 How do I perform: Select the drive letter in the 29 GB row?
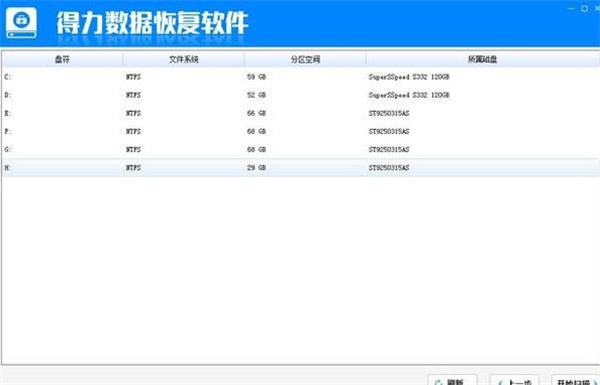coord(8,168)
